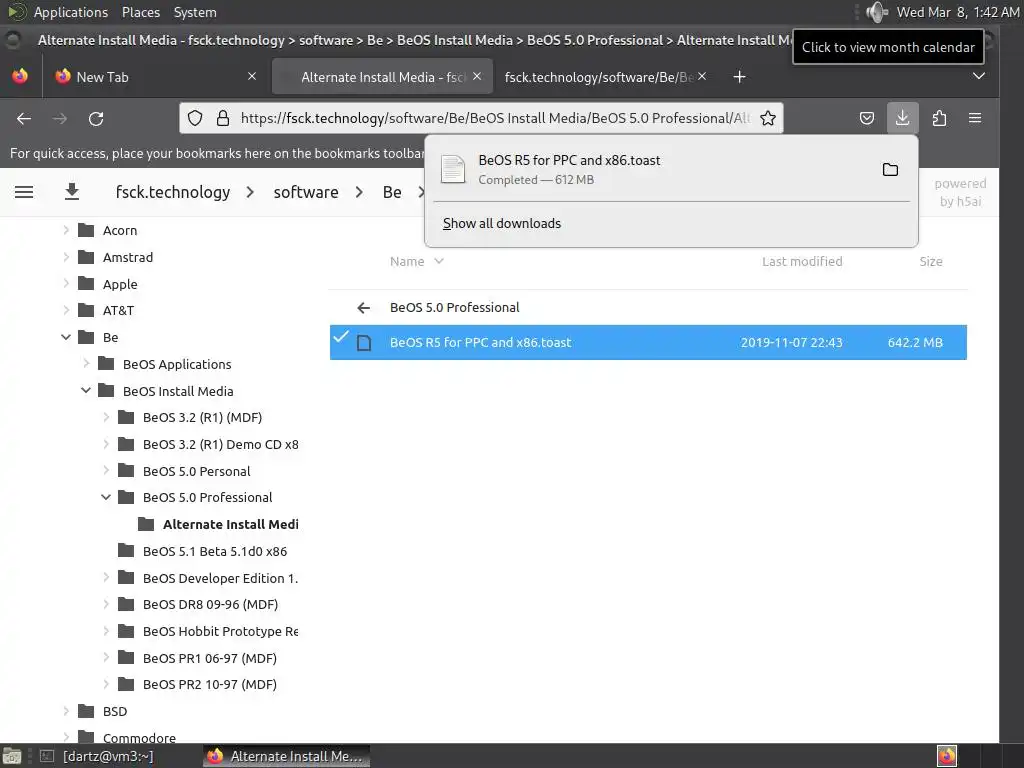
Task: Click the Firefox View pinned icon
Action: tap(20, 76)
